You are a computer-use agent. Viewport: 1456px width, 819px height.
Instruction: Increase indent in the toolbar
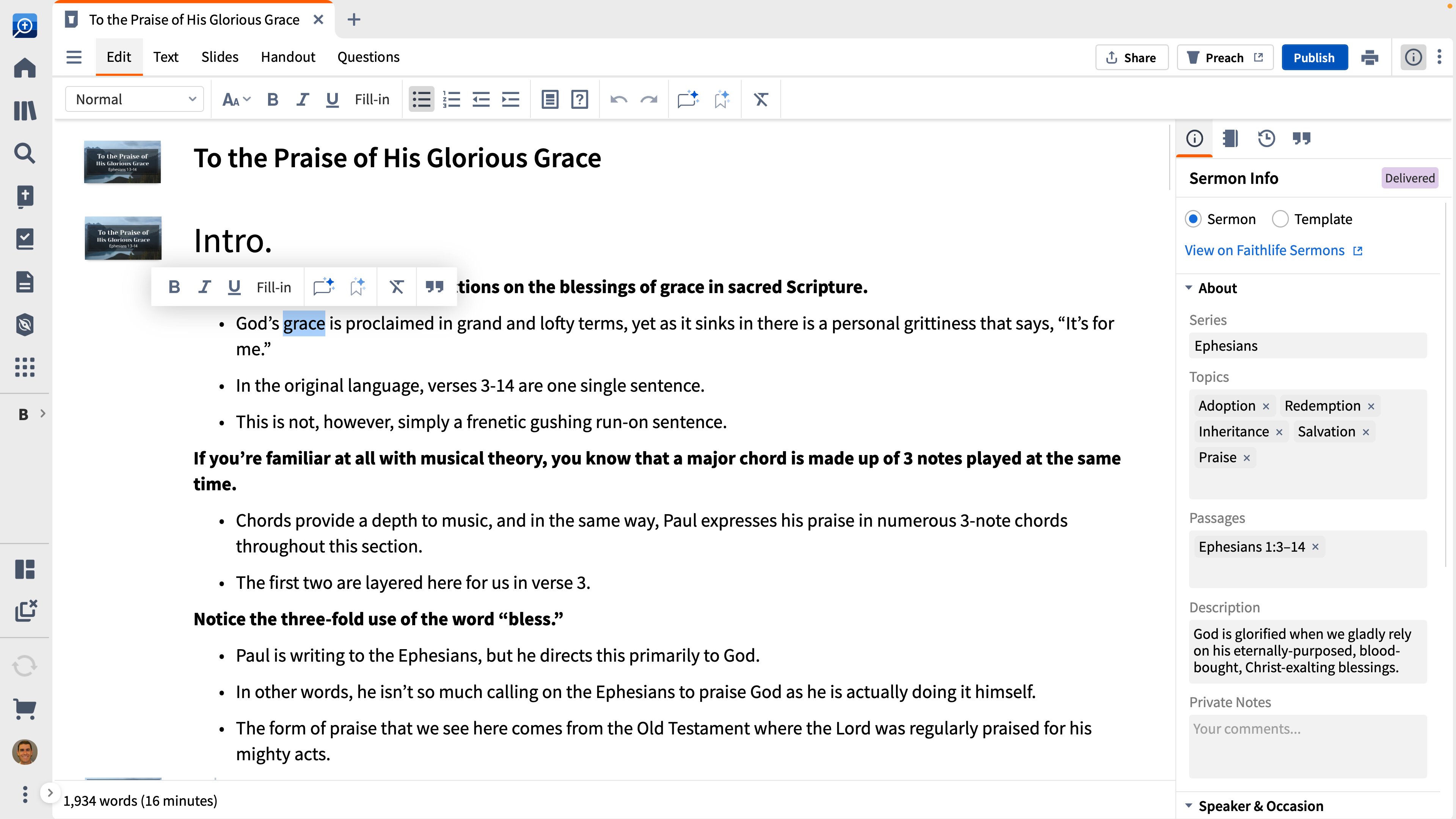(x=510, y=99)
